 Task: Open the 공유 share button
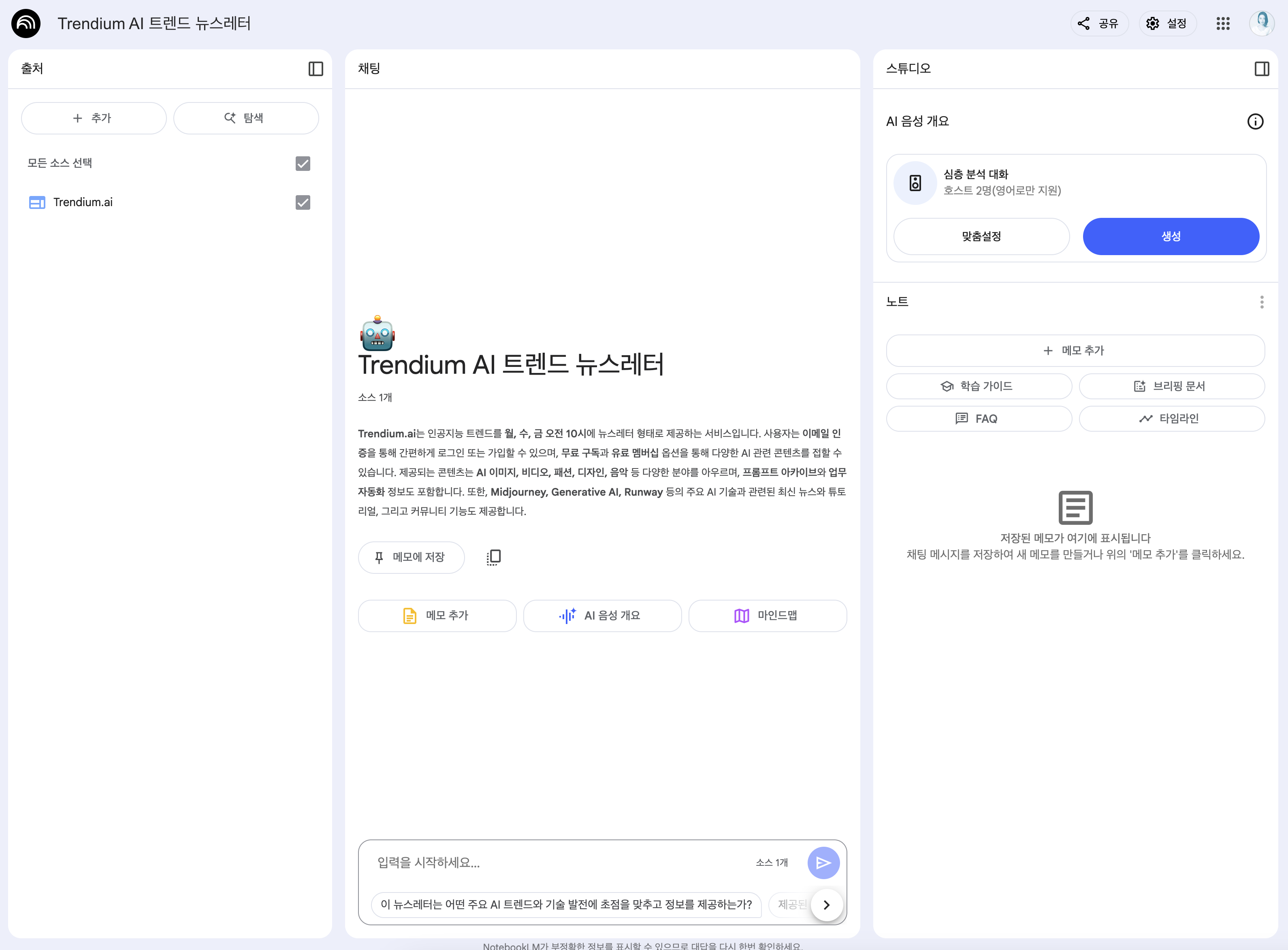click(1099, 23)
